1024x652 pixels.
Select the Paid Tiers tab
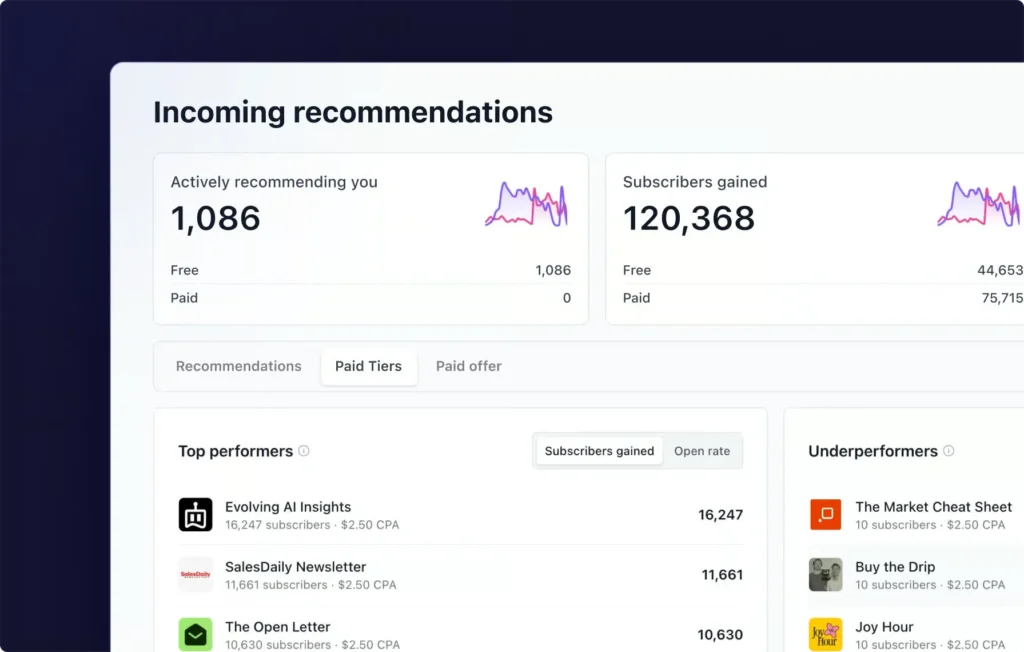coord(368,366)
